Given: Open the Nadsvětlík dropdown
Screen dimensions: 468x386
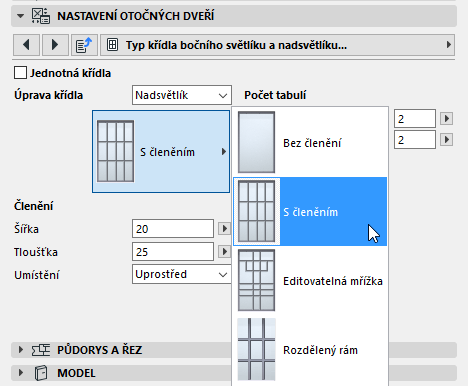Looking at the screenshot, I should [x=182, y=95].
